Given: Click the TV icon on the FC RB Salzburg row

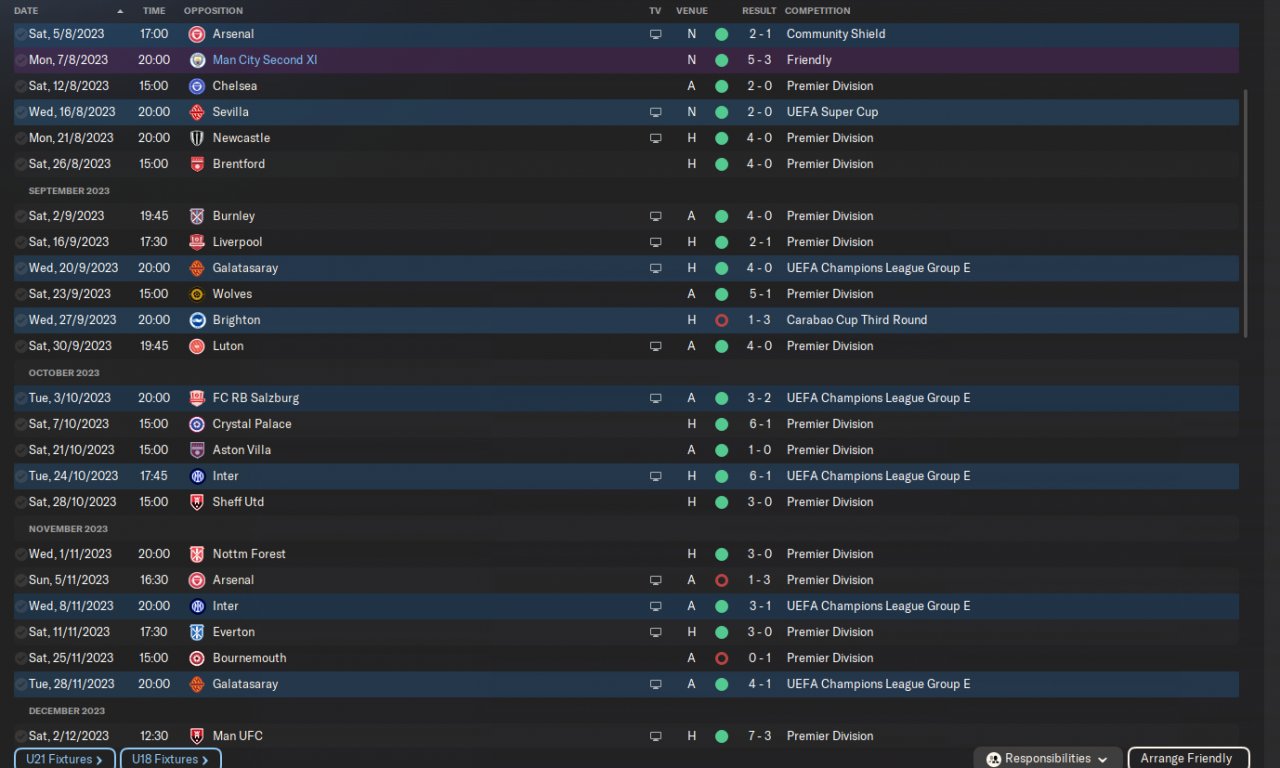Looking at the screenshot, I should pos(656,398).
